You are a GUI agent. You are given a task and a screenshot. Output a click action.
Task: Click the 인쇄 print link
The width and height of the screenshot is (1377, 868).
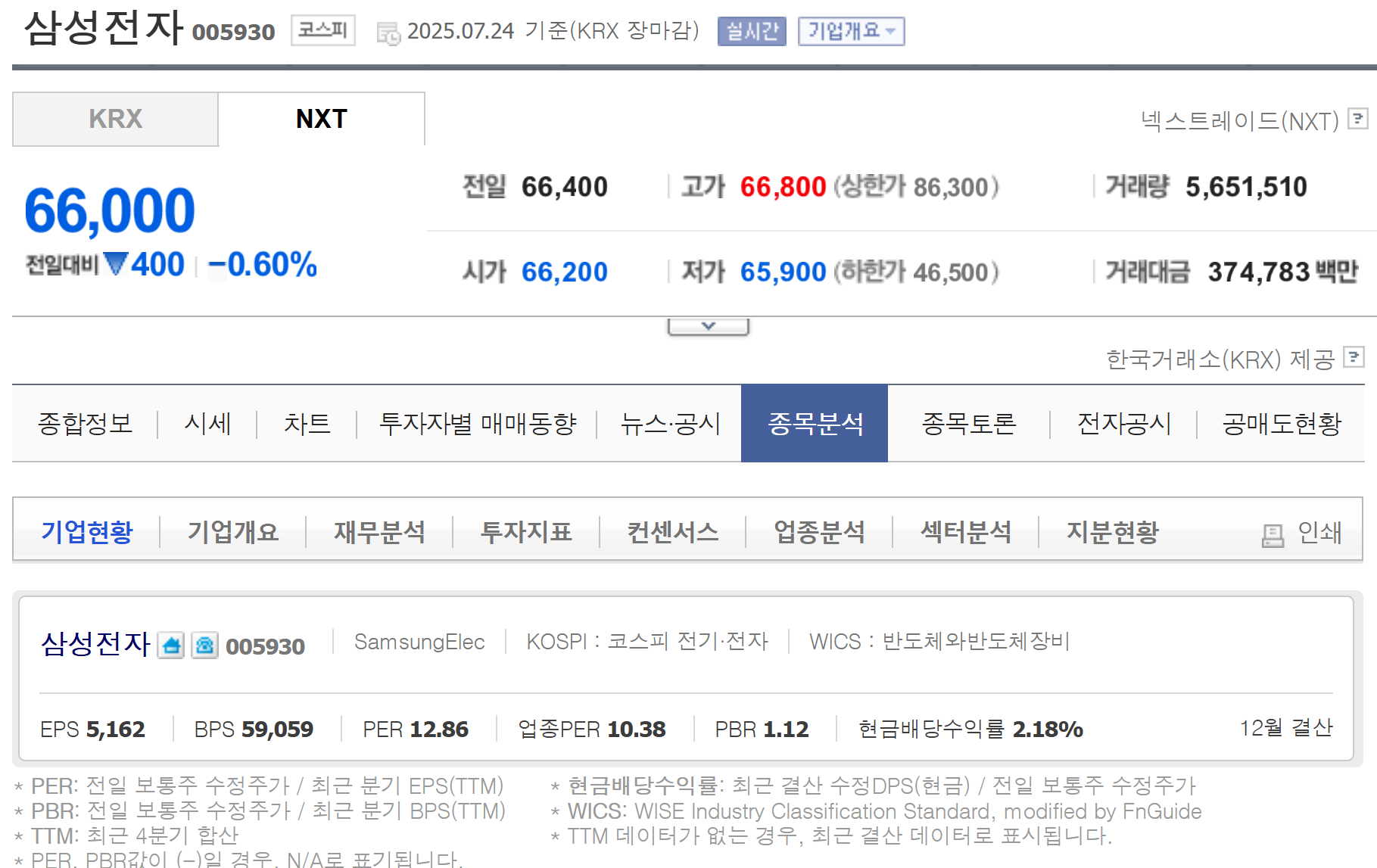pos(1319,532)
